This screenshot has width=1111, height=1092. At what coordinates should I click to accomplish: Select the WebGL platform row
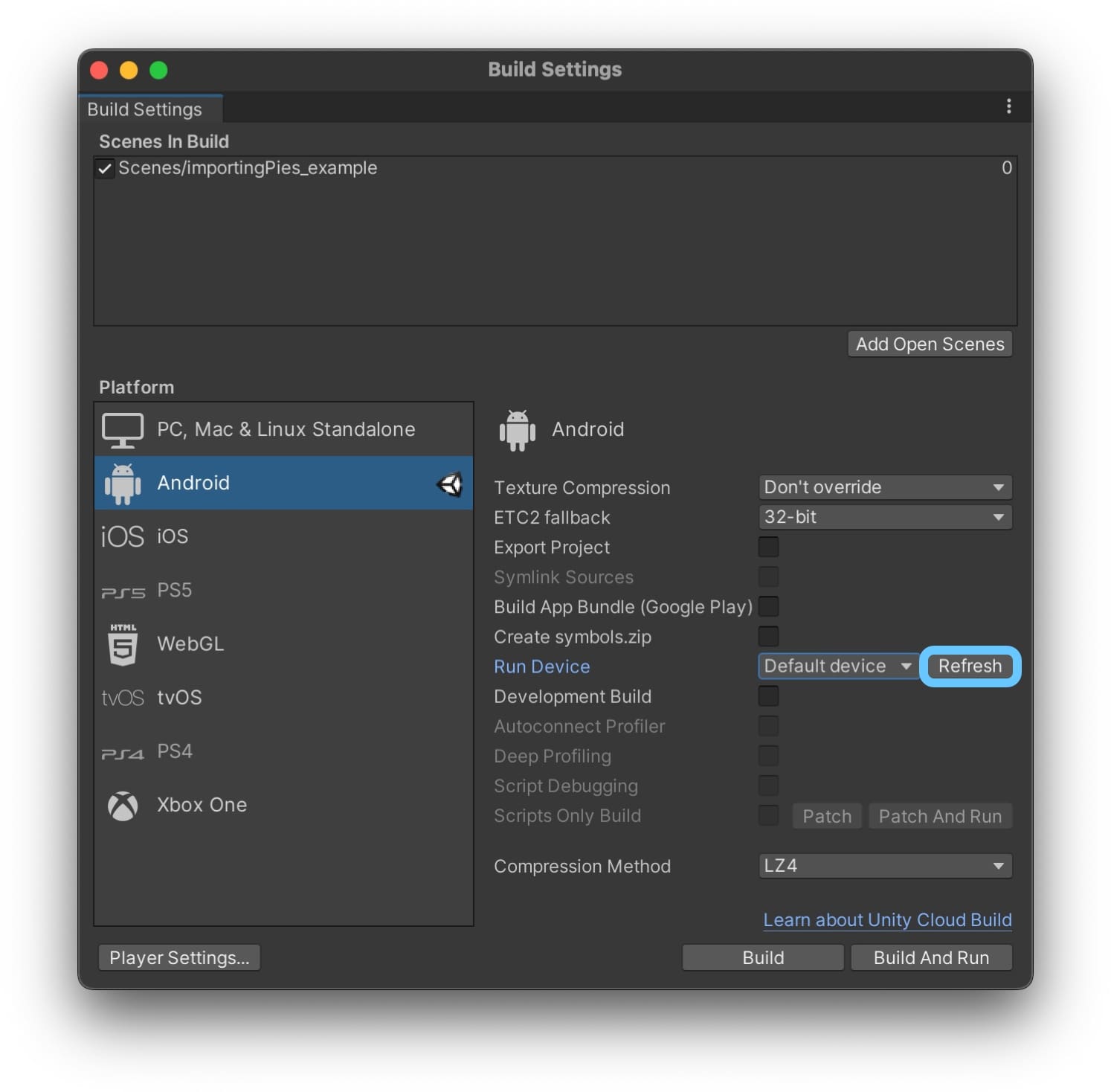(x=283, y=644)
